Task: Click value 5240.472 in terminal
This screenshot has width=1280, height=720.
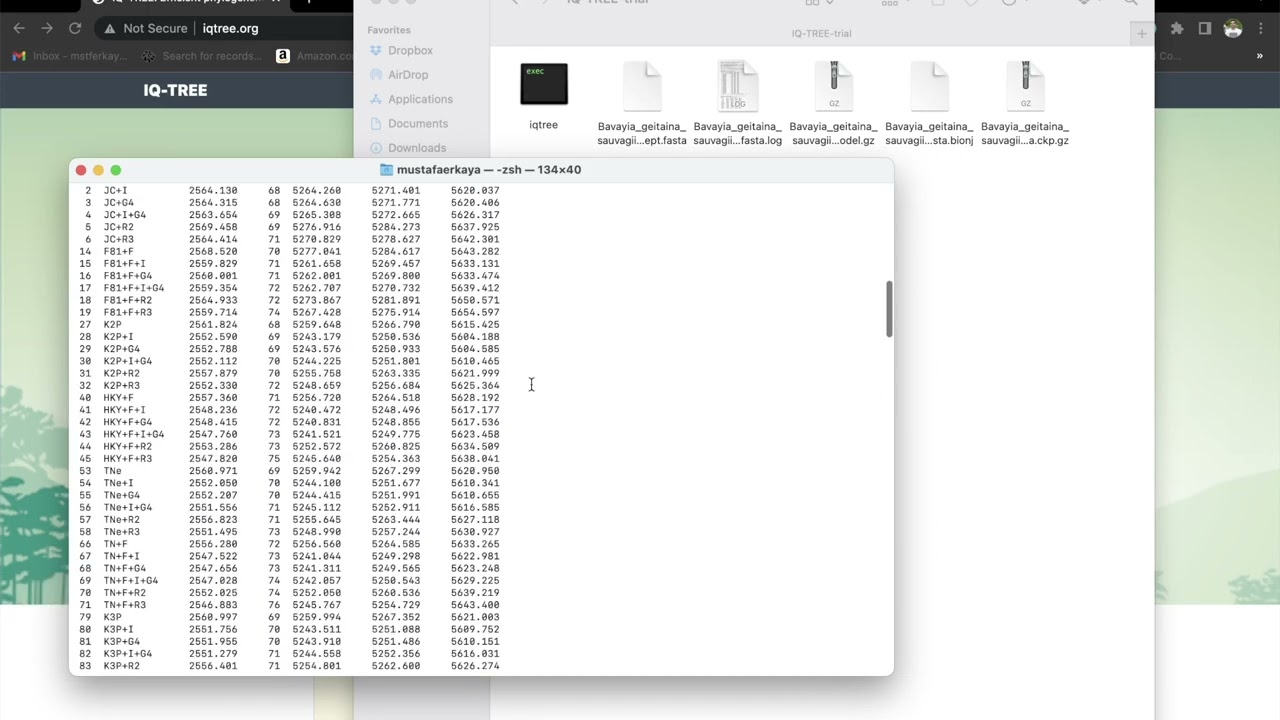Action: 317,410
